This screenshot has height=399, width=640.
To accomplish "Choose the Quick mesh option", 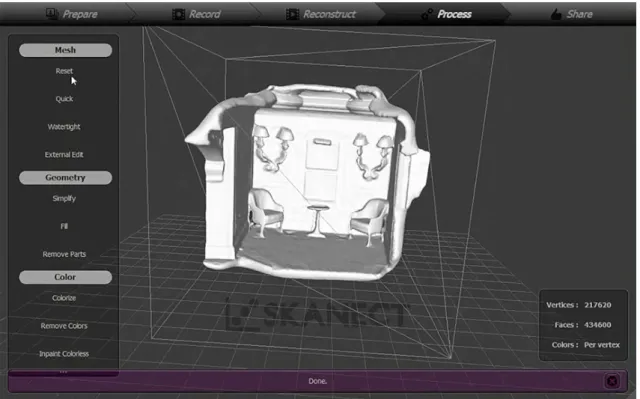I will pyautogui.click(x=64, y=99).
